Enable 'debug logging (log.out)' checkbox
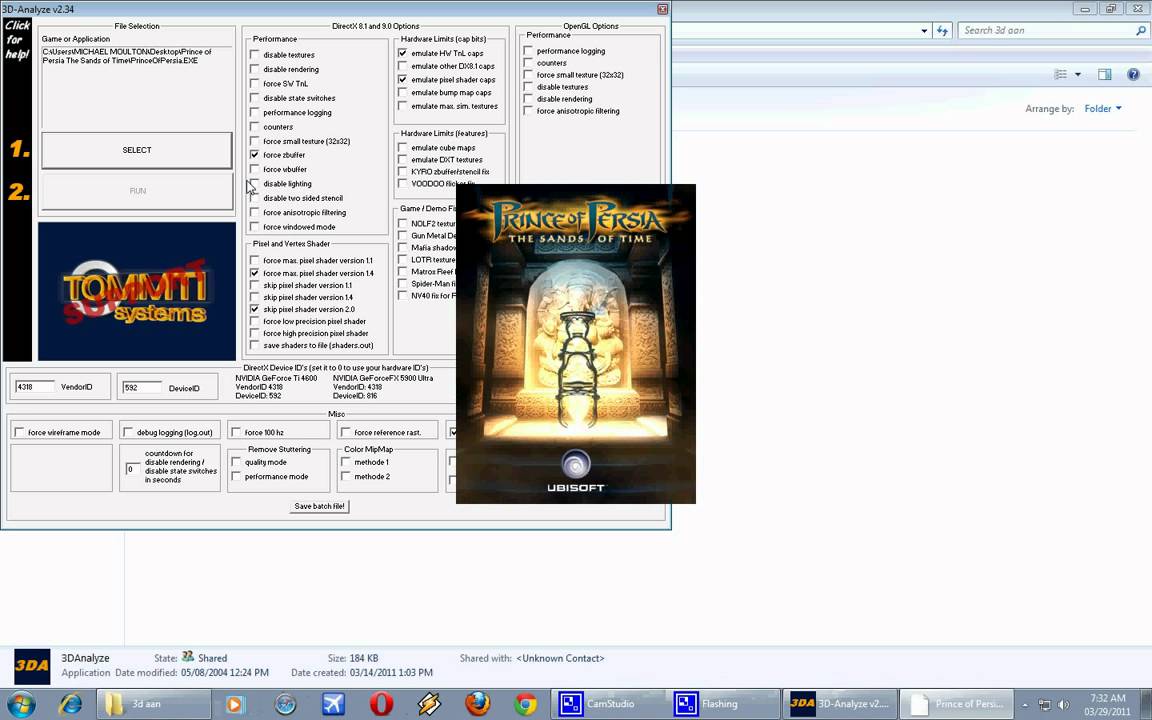Viewport: 1152px width, 720px height. pos(129,432)
